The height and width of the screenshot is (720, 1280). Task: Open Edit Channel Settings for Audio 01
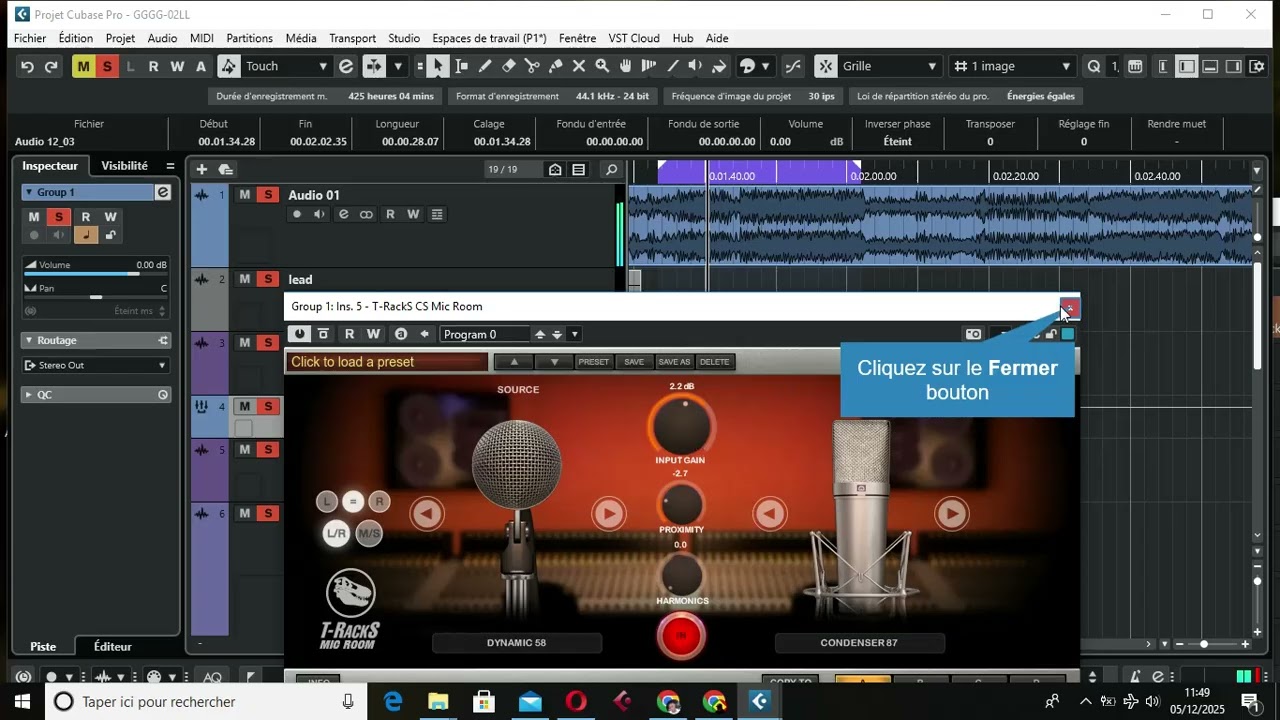344,214
